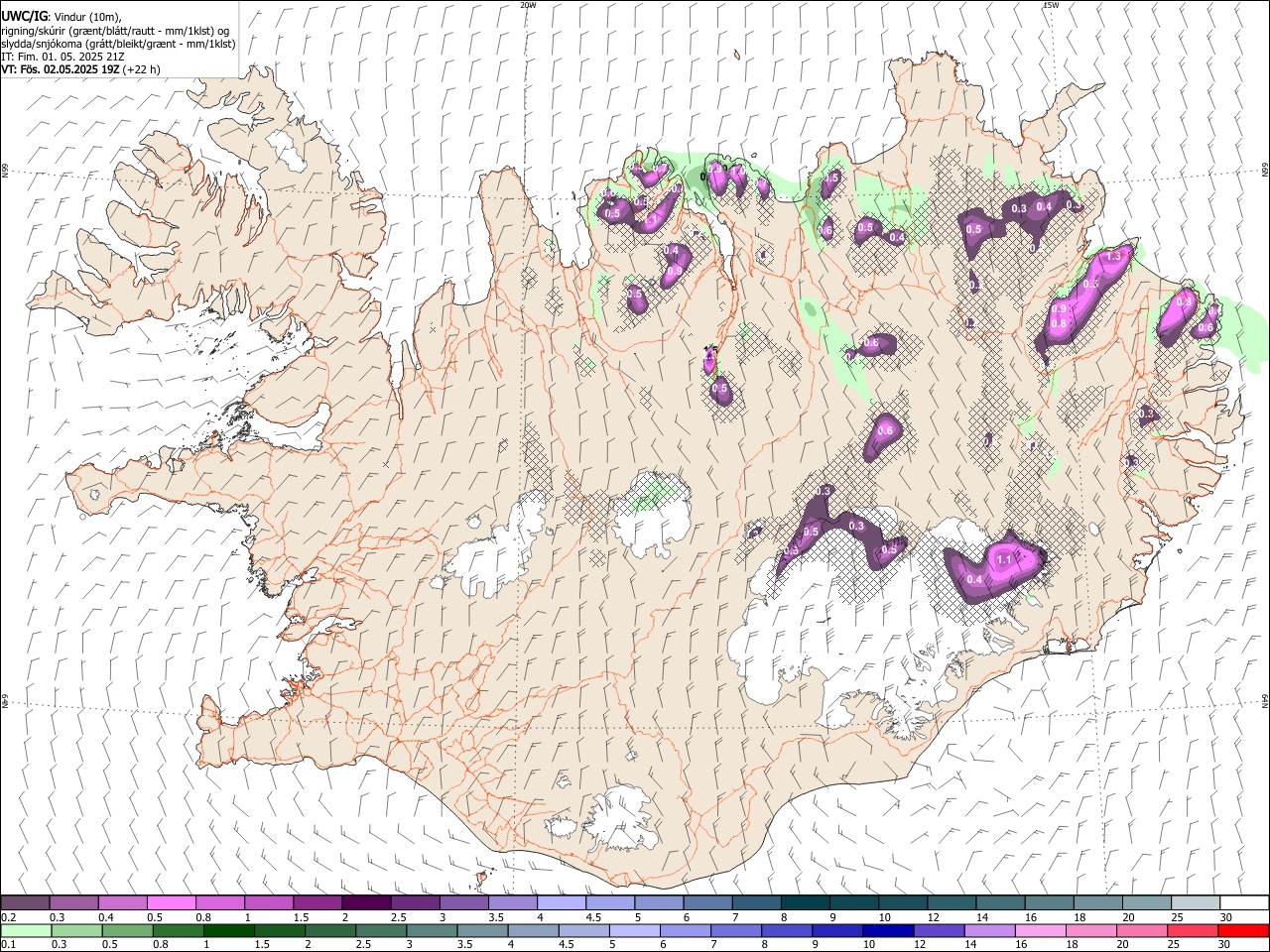
Task: Select the rain legend swatch starting at 7
Action: tap(736, 930)
